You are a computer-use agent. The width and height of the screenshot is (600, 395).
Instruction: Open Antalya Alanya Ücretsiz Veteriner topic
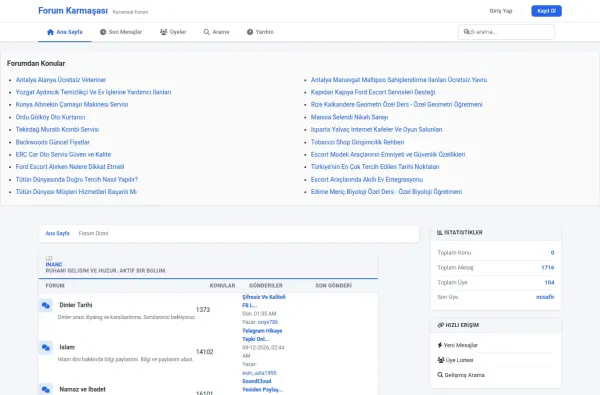tap(61, 80)
